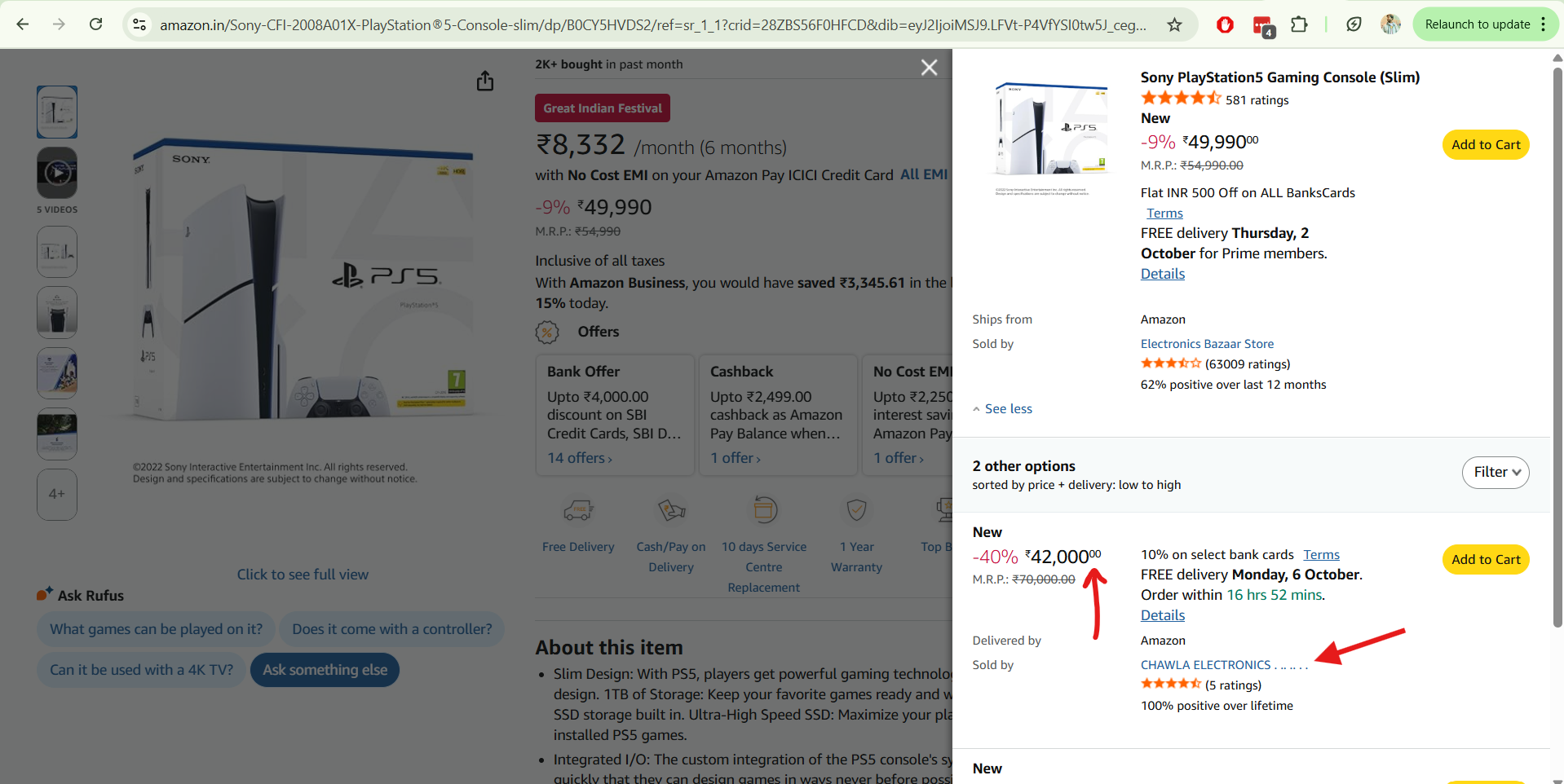
Task: Reload the page with refresh icon
Action: 96,24
